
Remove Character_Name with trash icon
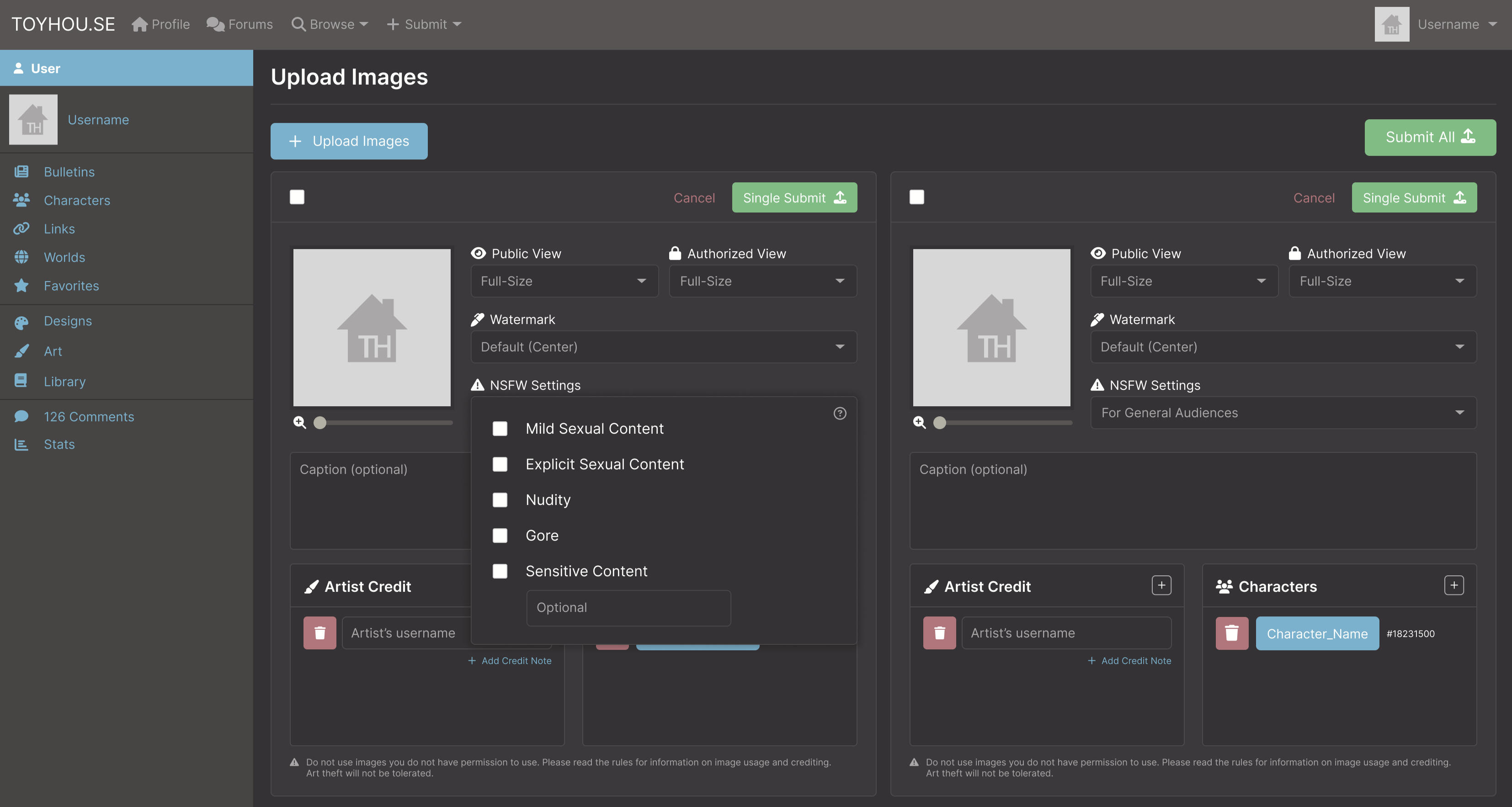coord(1231,633)
